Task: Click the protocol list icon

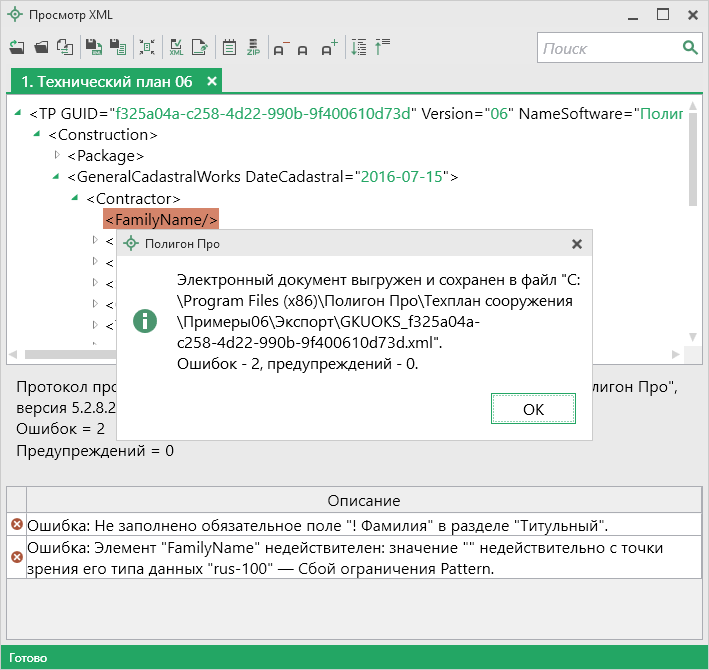Action: (229, 47)
